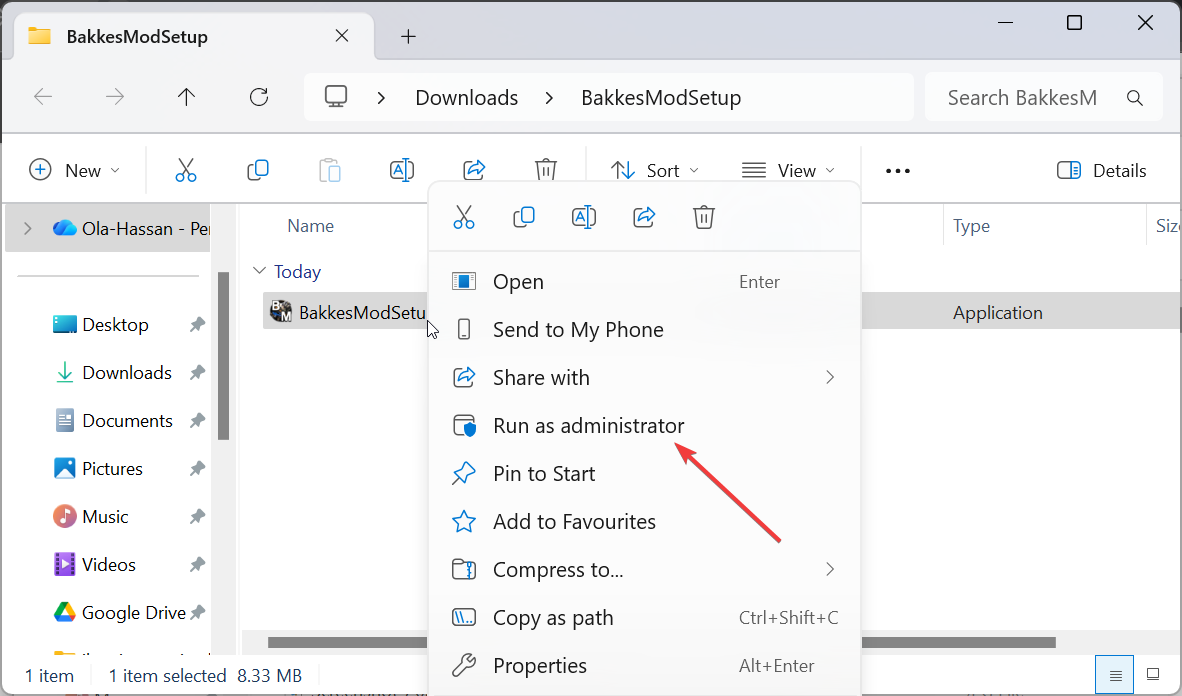Open a new tab with plus button
The width and height of the screenshot is (1182, 696).
coord(408,36)
